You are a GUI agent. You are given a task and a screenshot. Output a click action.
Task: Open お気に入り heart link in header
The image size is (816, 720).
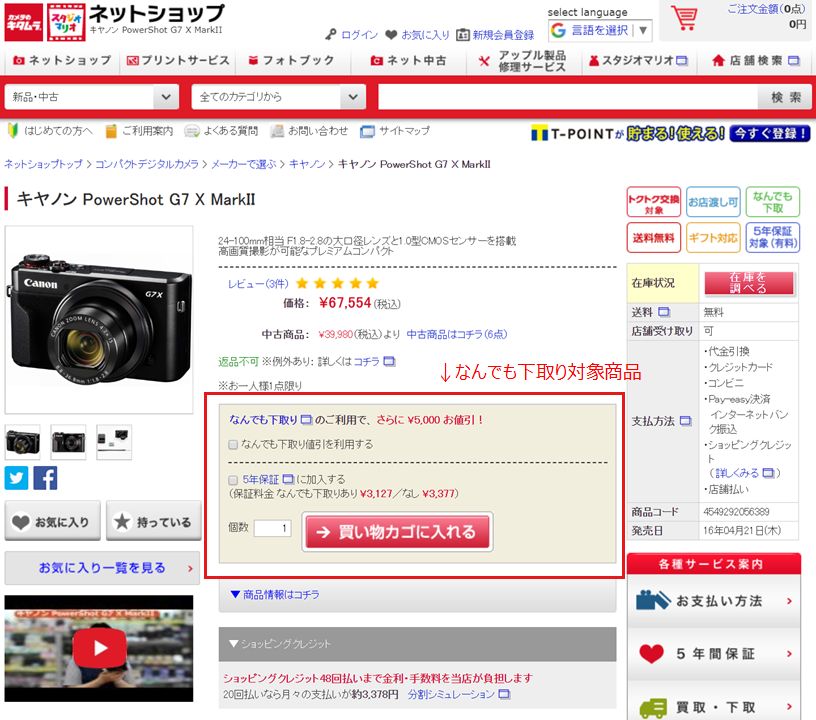(417, 35)
